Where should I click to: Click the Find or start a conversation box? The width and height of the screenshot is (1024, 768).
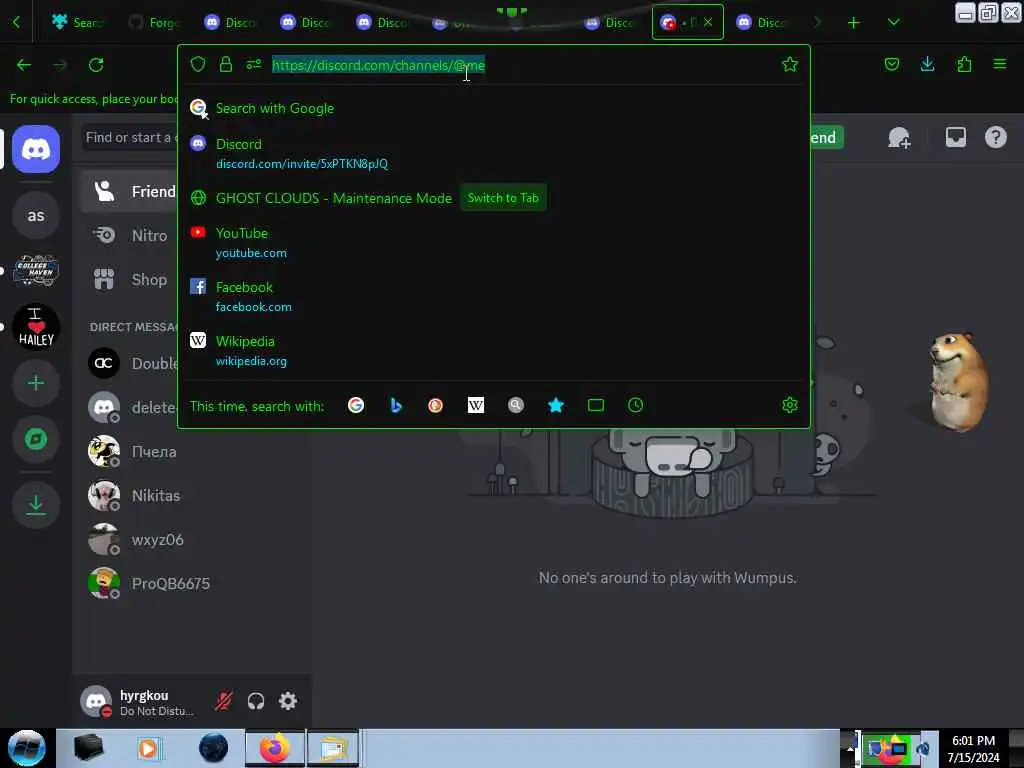(x=130, y=138)
